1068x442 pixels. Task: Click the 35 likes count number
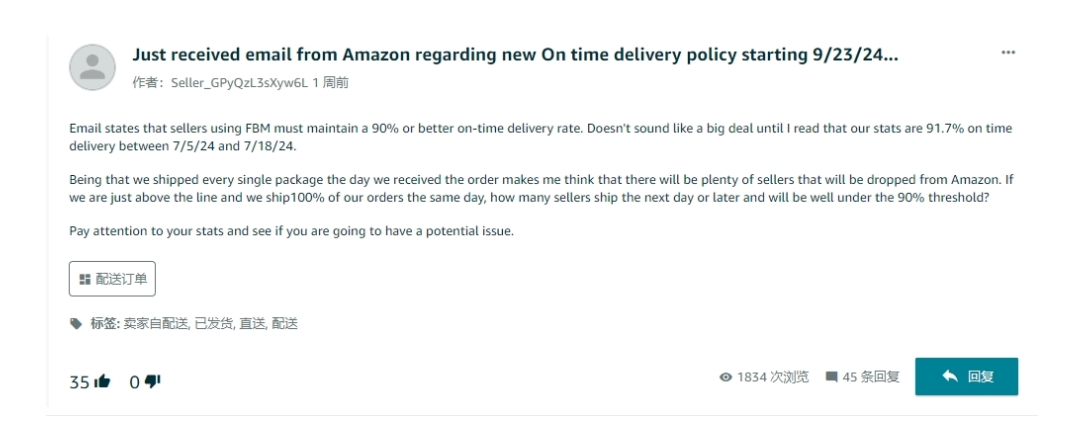79,382
